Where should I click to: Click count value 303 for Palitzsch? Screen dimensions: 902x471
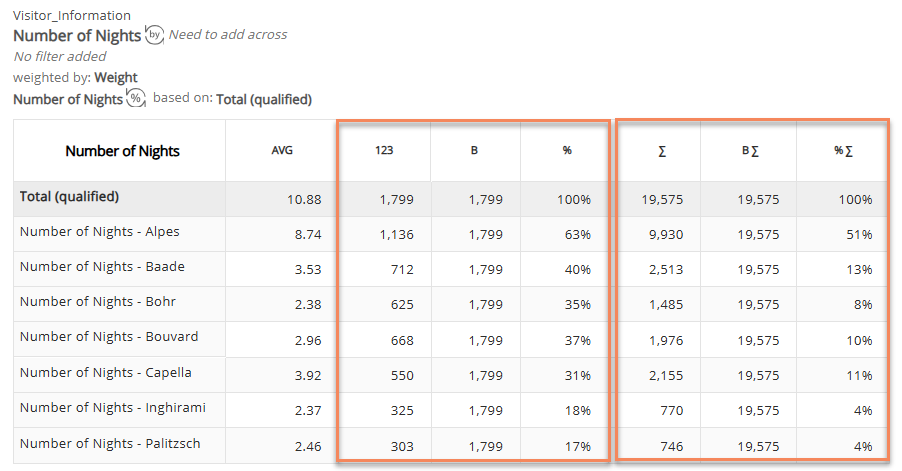coord(402,446)
